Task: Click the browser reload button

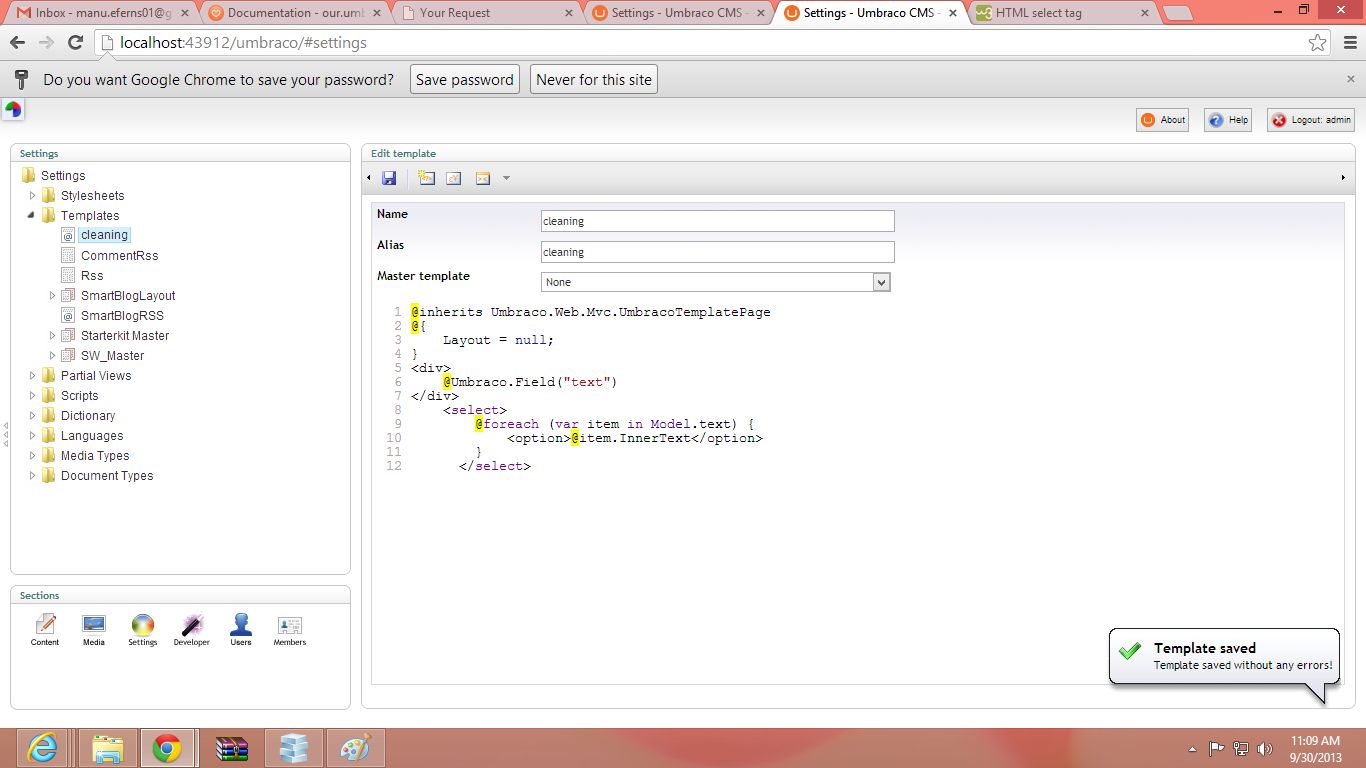Action: coord(75,43)
